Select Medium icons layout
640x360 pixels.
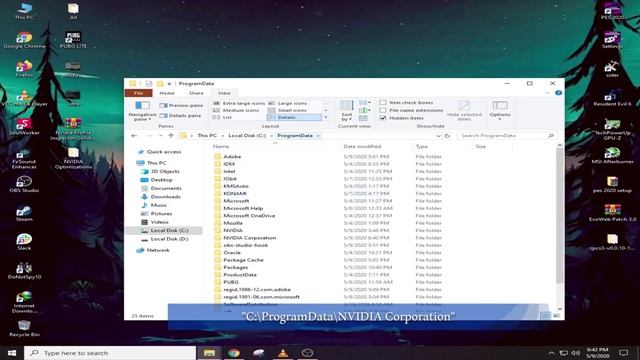tap(236, 110)
